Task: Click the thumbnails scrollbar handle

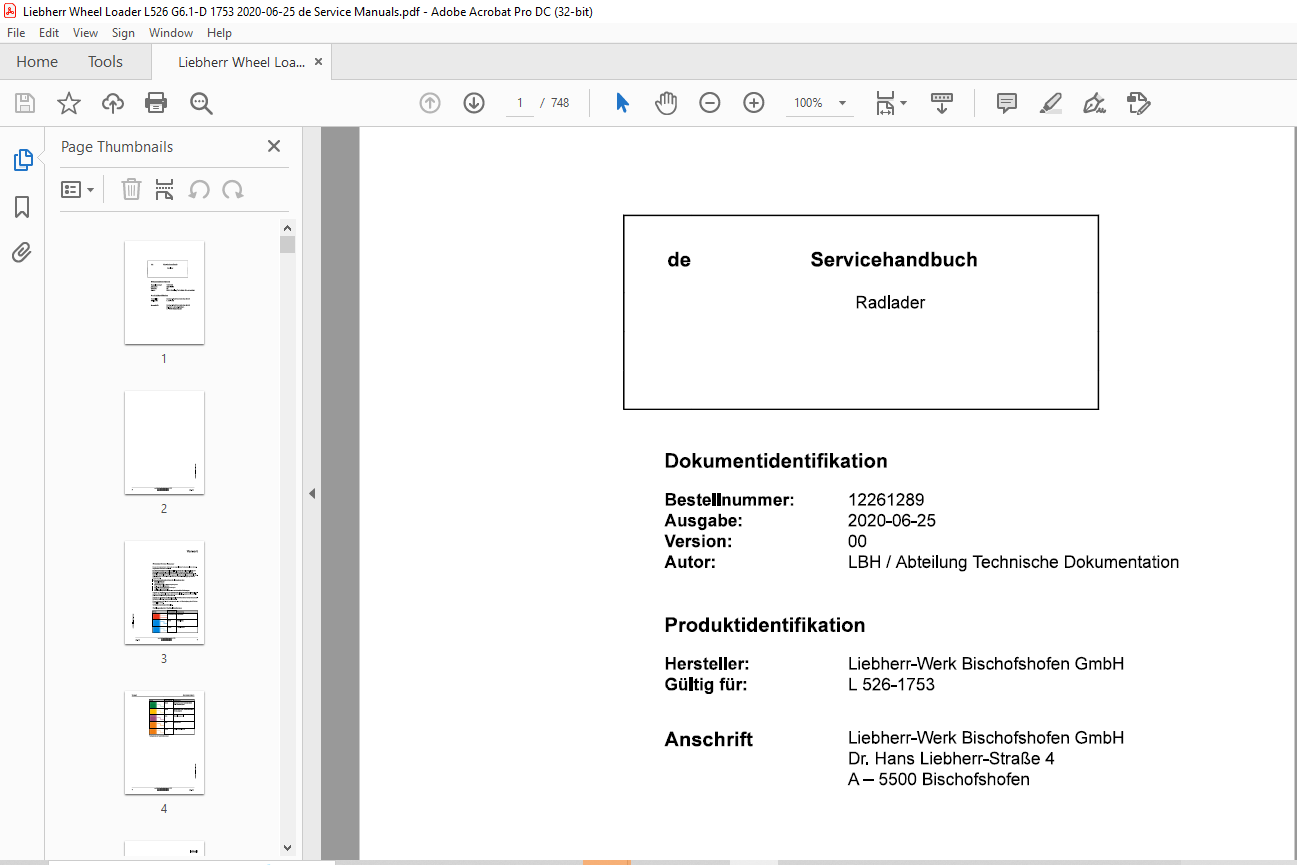Action: (288, 245)
